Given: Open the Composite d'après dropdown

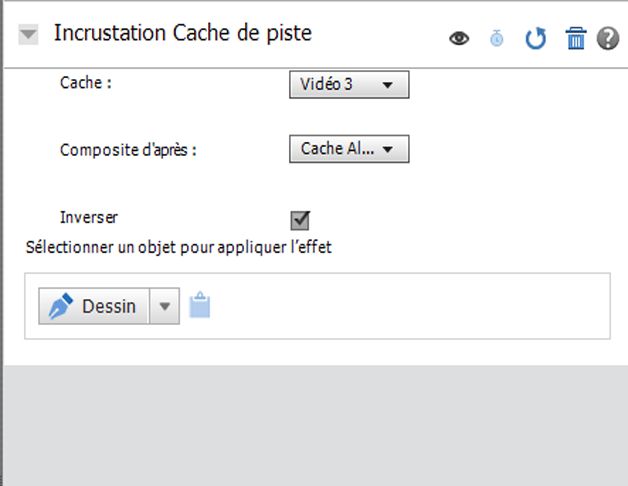Looking at the screenshot, I should point(349,149).
